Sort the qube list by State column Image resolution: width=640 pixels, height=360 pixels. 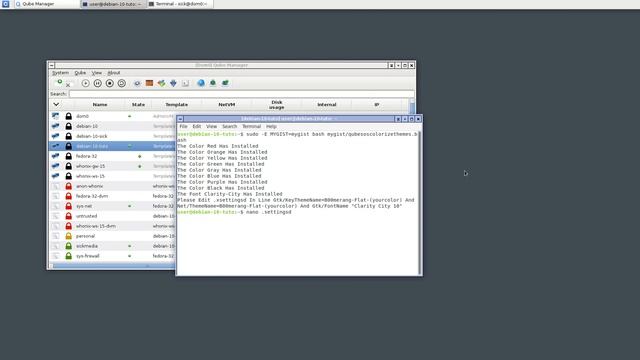tap(138, 105)
